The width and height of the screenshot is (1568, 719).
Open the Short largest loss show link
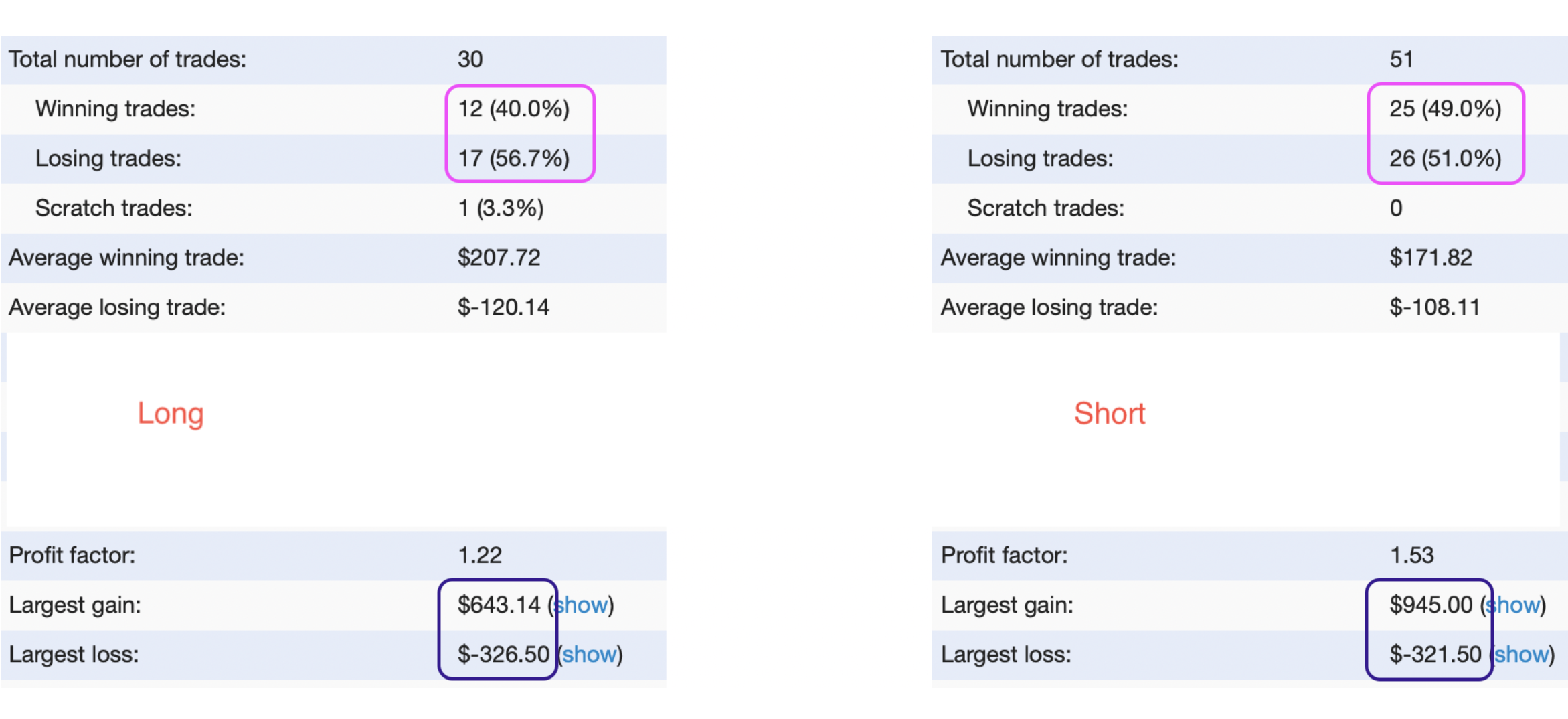pos(1522,654)
